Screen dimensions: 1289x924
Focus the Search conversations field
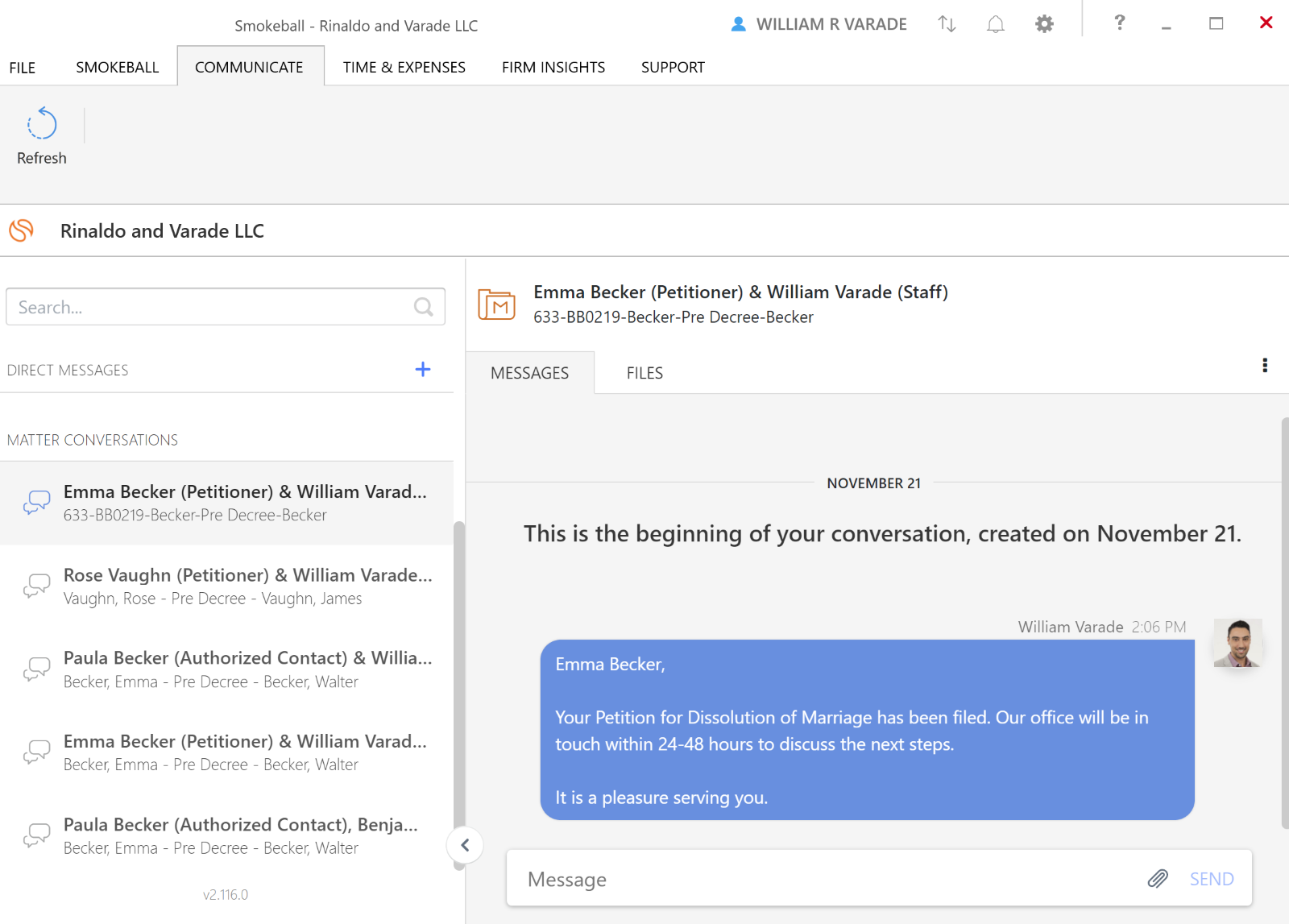226,307
